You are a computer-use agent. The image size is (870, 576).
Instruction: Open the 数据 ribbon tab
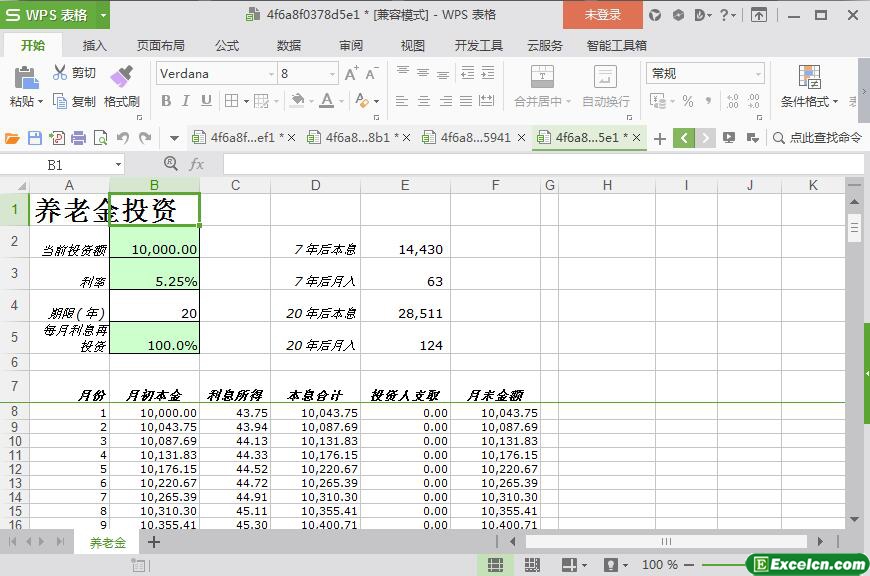point(289,45)
